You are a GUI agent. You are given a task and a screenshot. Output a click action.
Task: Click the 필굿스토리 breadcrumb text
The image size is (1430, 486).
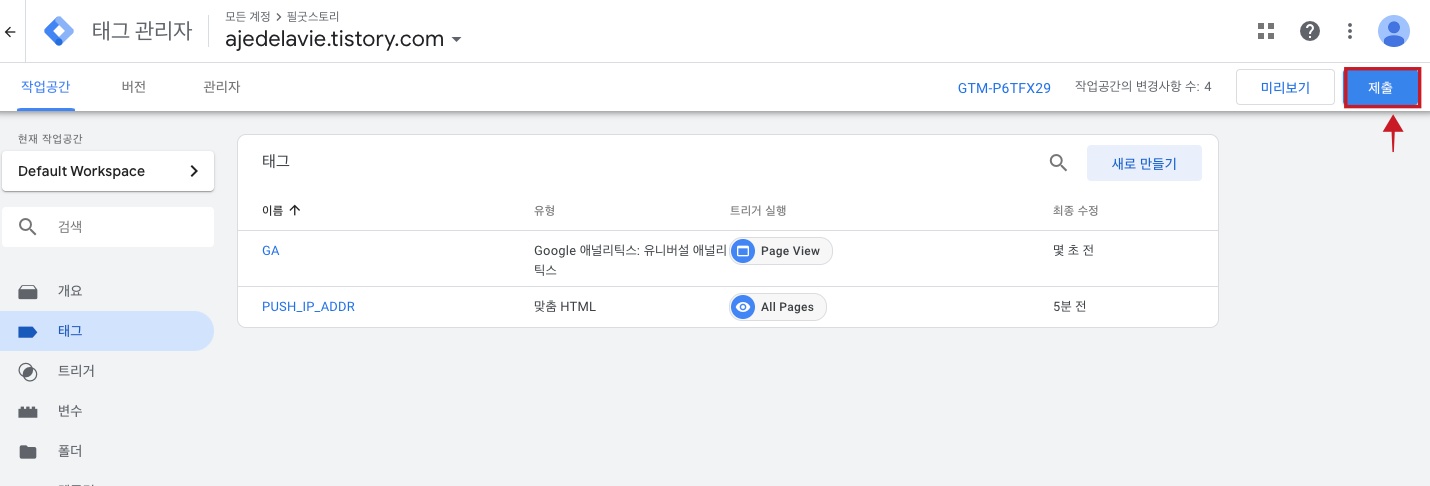pos(312,17)
